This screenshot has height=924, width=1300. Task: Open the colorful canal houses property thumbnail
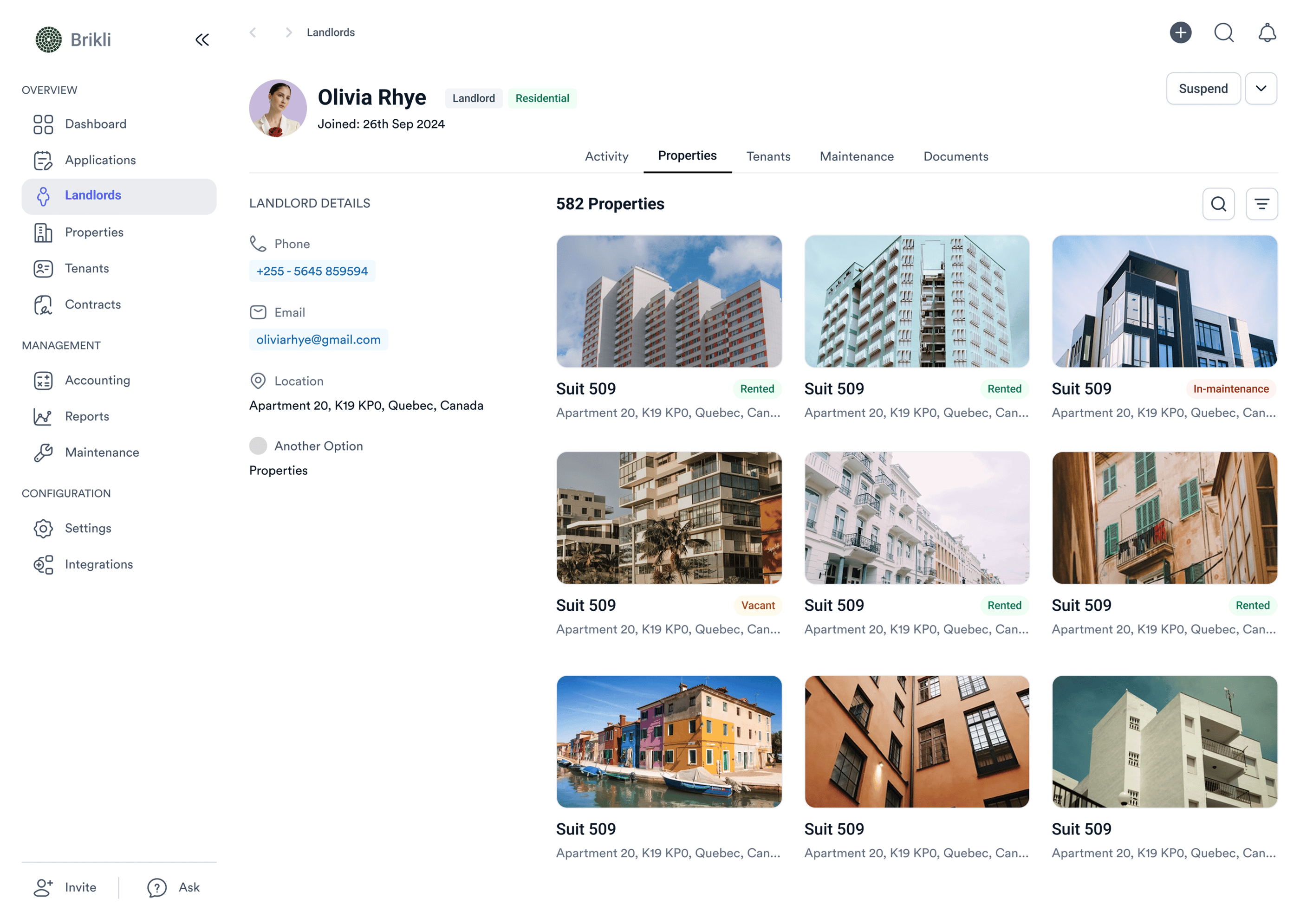point(669,741)
